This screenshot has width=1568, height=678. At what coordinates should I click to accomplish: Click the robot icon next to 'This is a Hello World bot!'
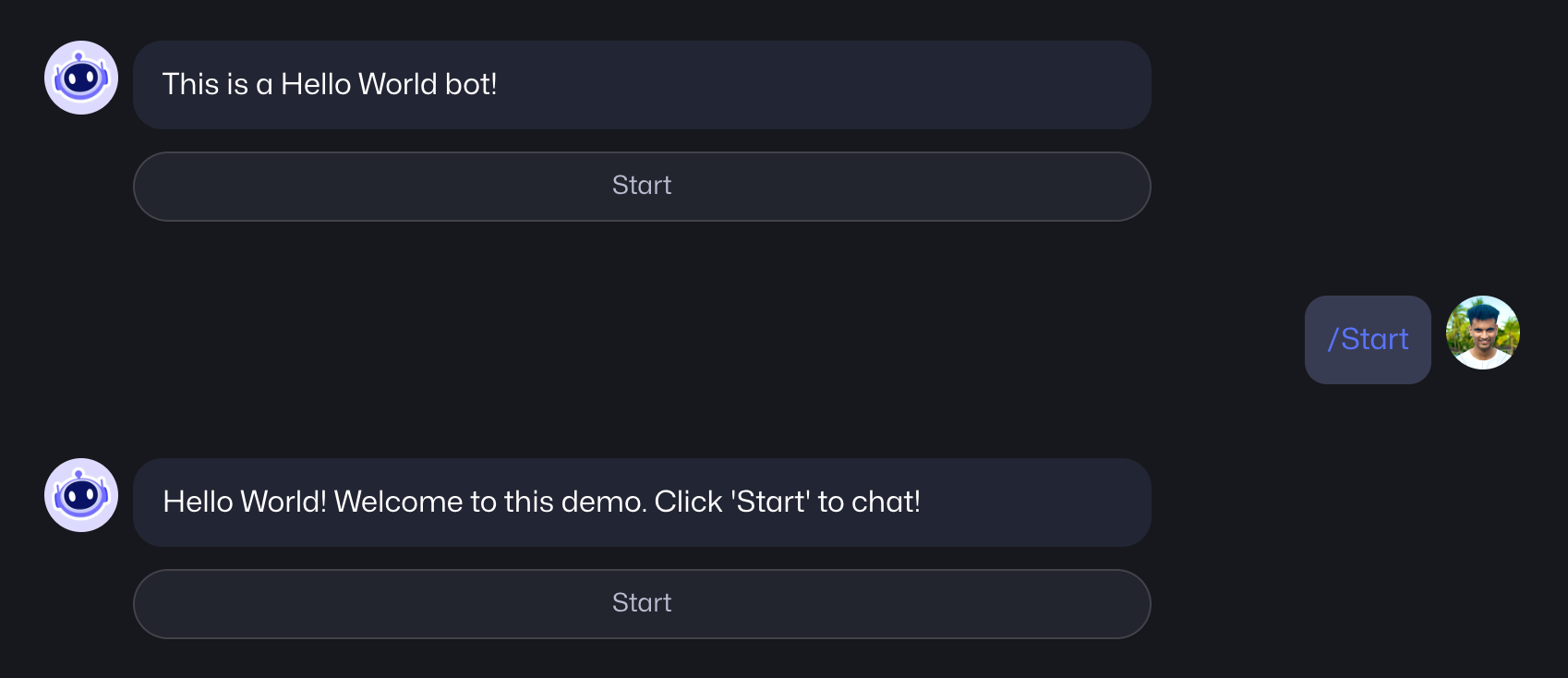(x=81, y=78)
